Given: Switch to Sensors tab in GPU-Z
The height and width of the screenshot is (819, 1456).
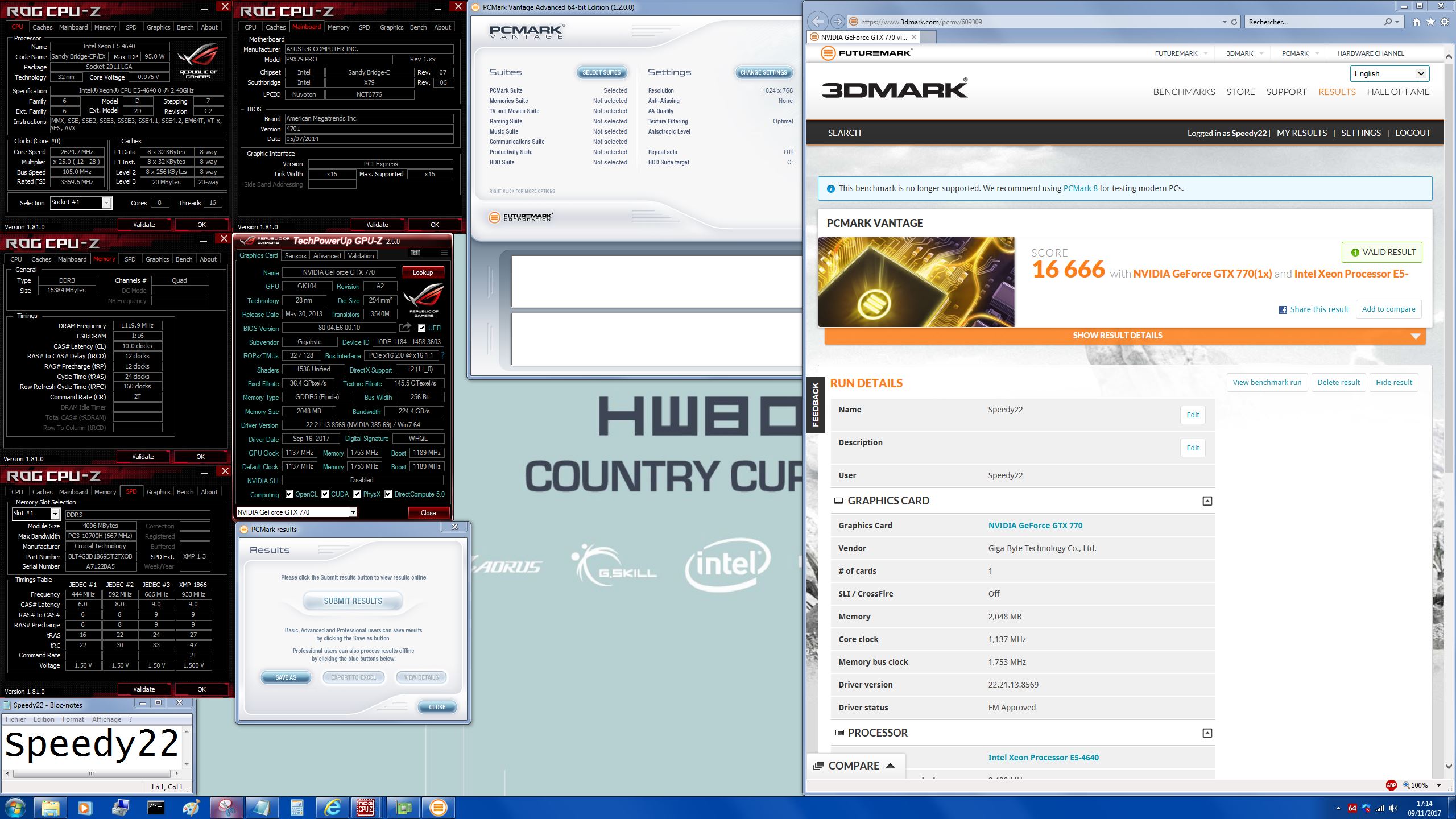Looking at the screenshot, I should [x=295, y=256].
